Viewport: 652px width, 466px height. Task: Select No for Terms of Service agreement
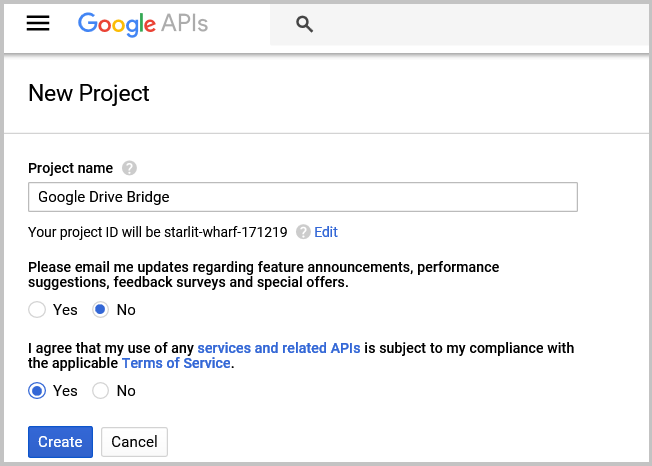[101, 391]
